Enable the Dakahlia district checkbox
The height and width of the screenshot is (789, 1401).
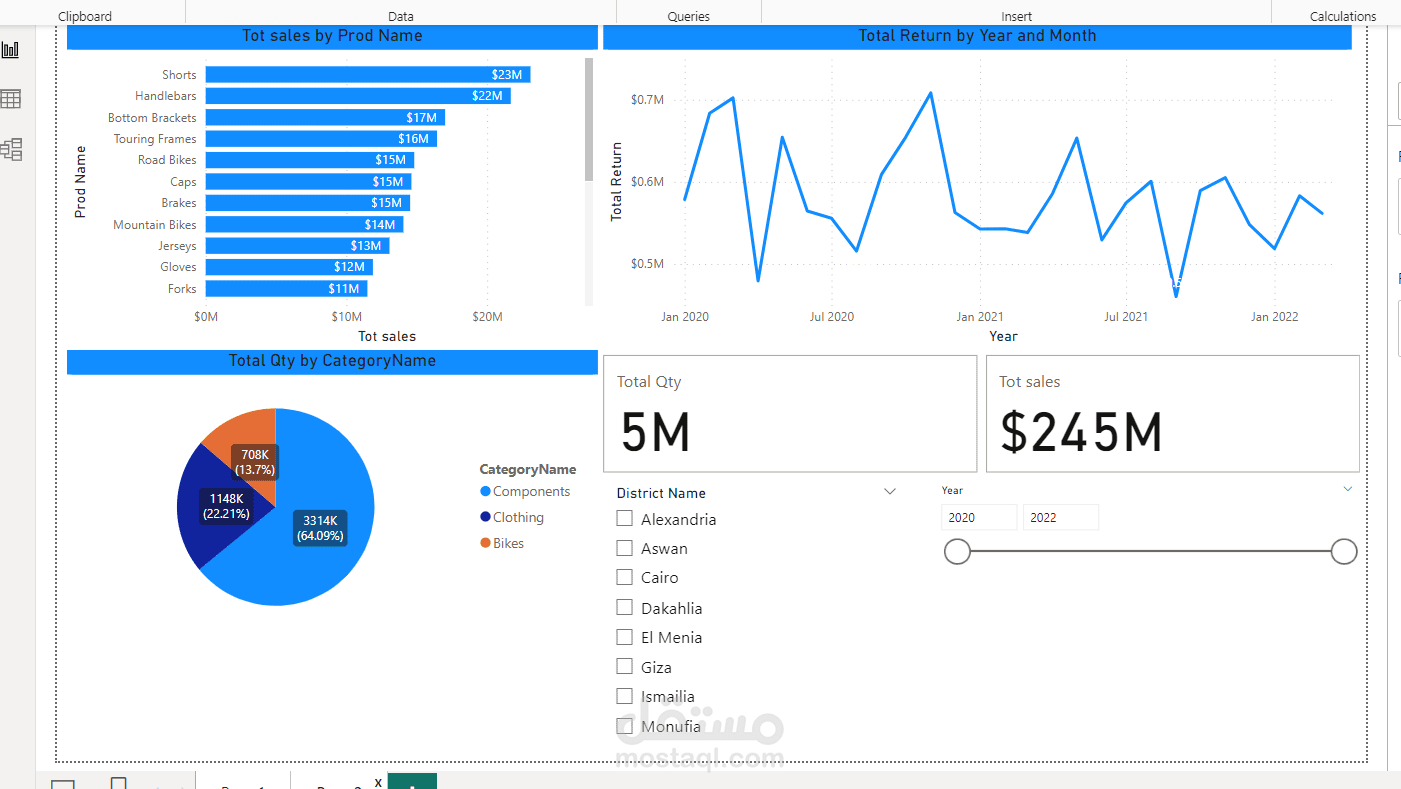pos(625,607)
